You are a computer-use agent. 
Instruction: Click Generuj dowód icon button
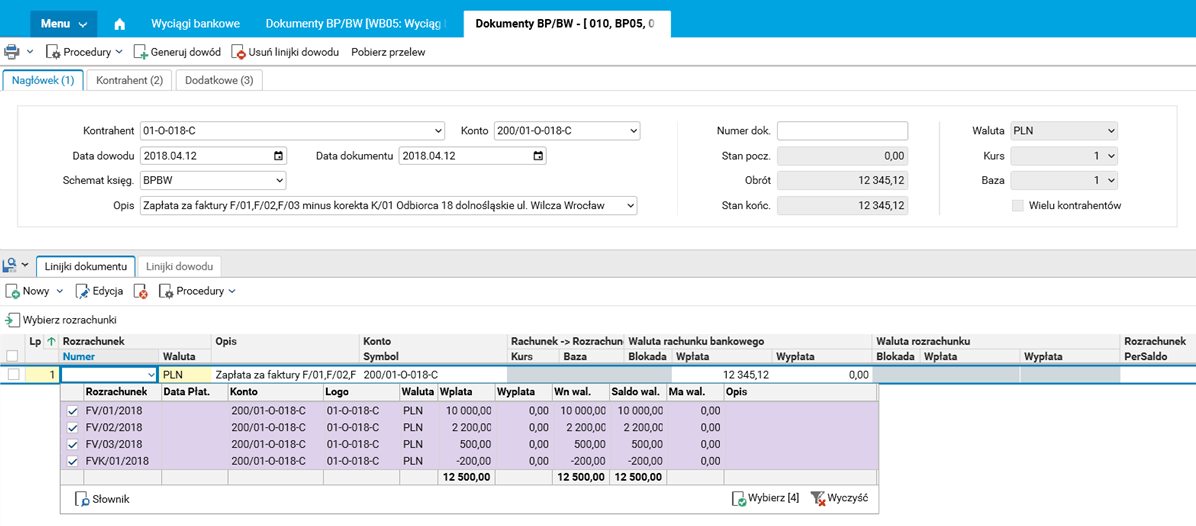coord(141,52)
